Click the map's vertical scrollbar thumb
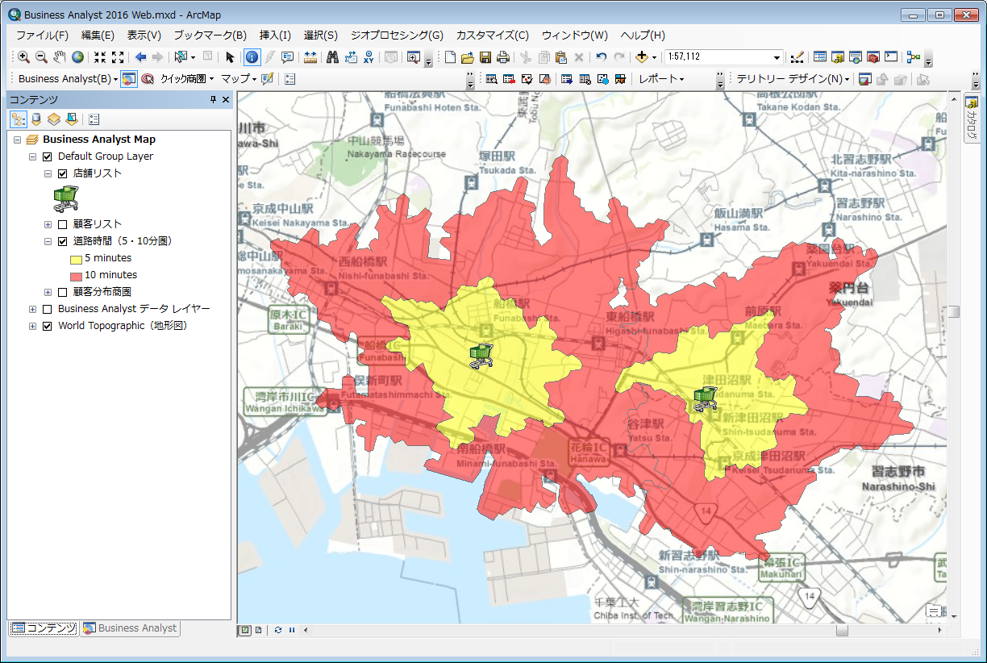The image size is (987, 663). click(954, 312)
